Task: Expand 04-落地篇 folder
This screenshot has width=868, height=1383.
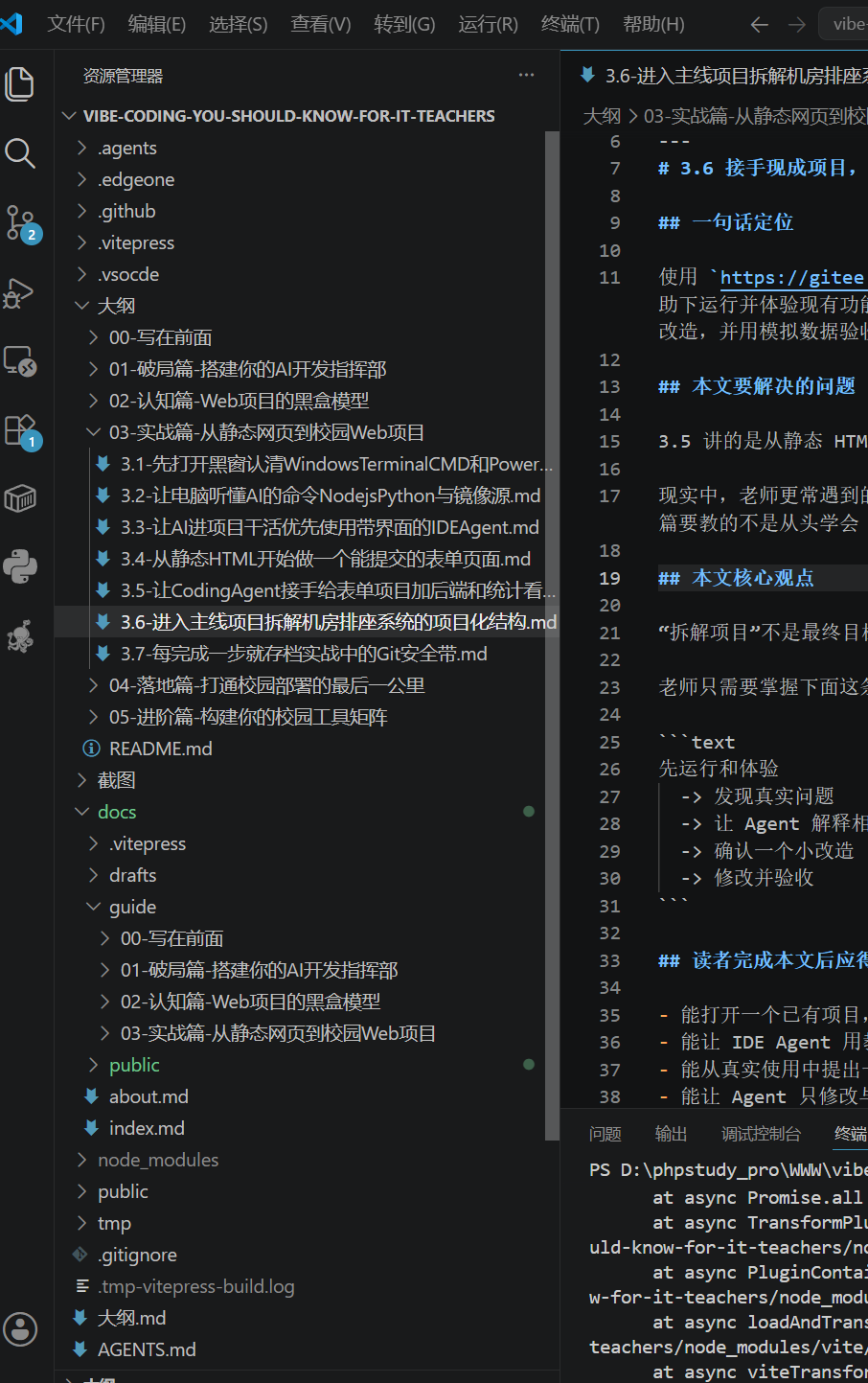Action: pyautogui.click(x=94, y=685)
